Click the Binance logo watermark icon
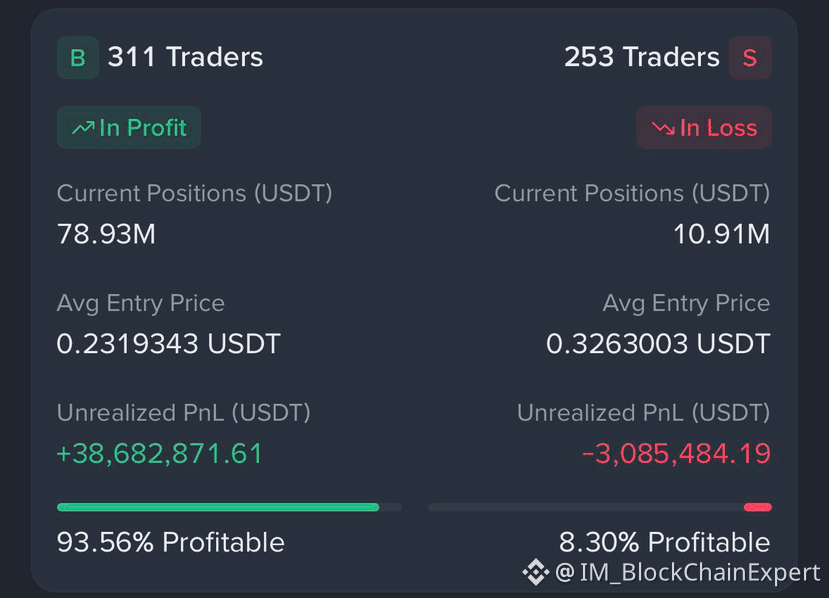This screenshot has height=598, width=829. tap(536, 572)
